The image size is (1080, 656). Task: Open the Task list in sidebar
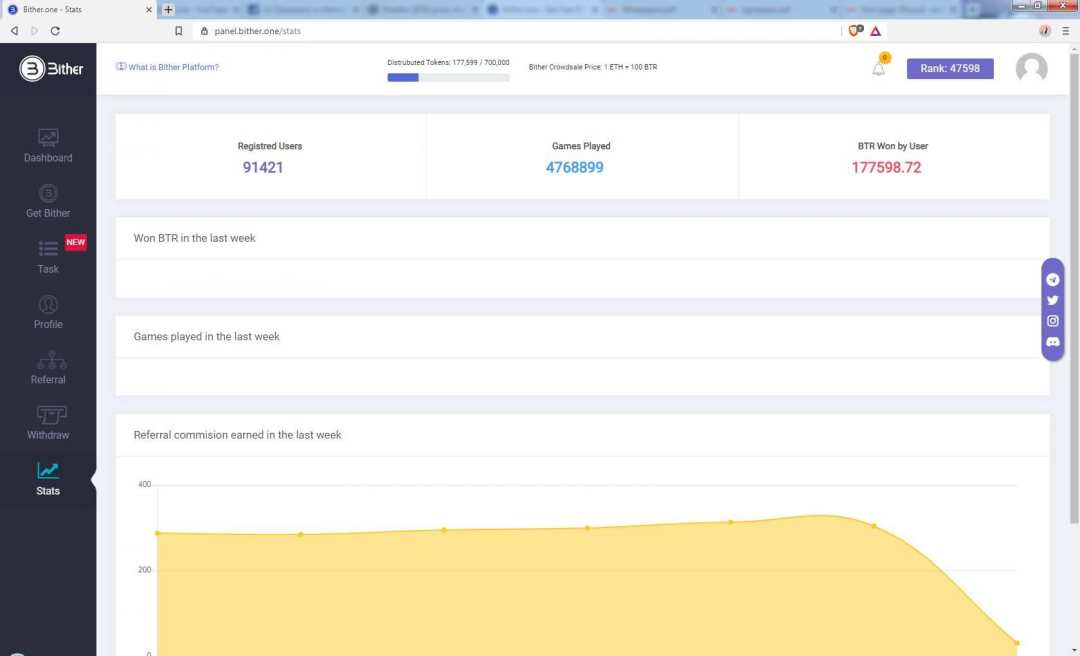pyautogui.click(x=48, y=249)
